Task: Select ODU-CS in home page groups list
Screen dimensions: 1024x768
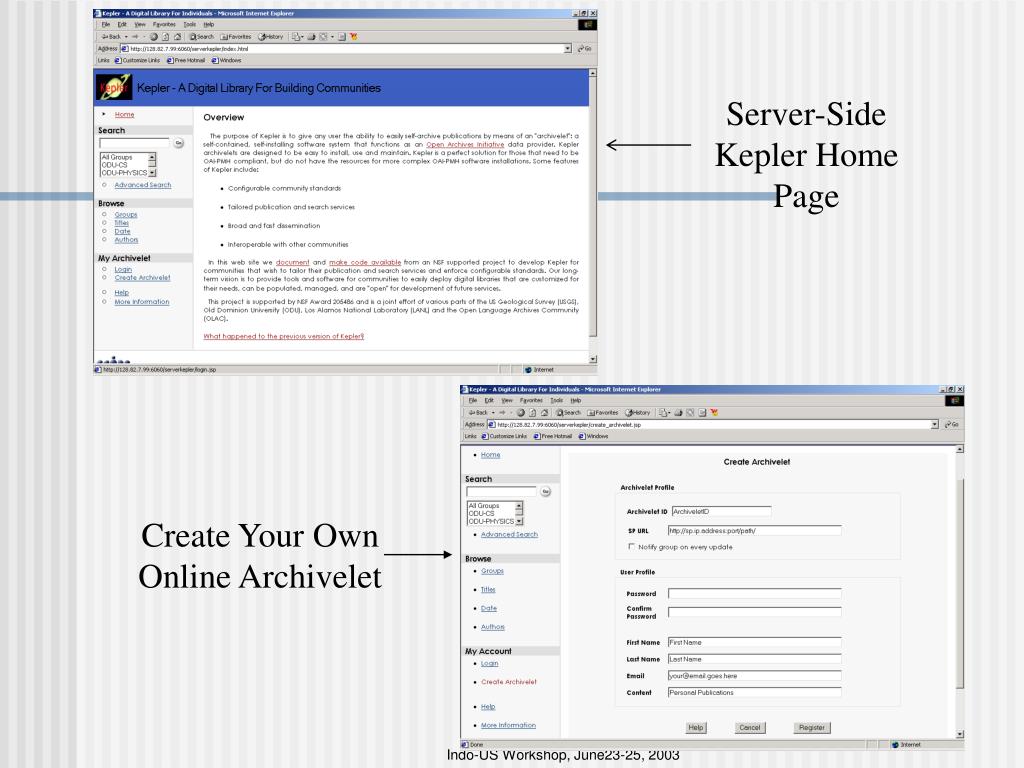Action: [x=115, y=165]
